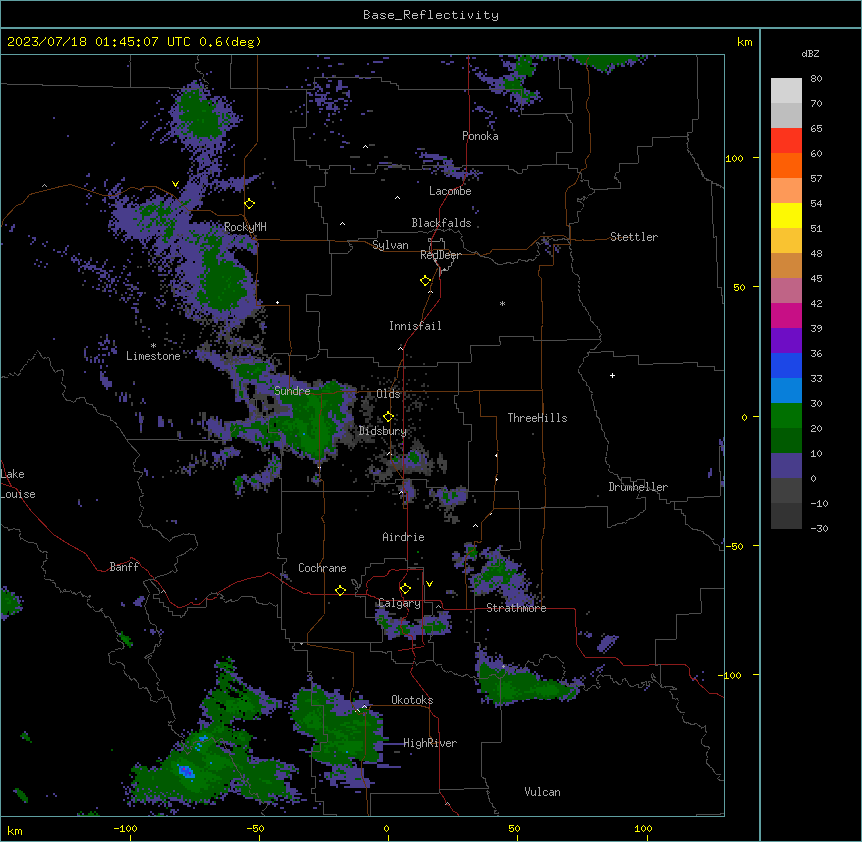Pick the red swatch in the dBZ legend
Image resolution: width=862 pixels, height=842 pixels.
(786, 140)
